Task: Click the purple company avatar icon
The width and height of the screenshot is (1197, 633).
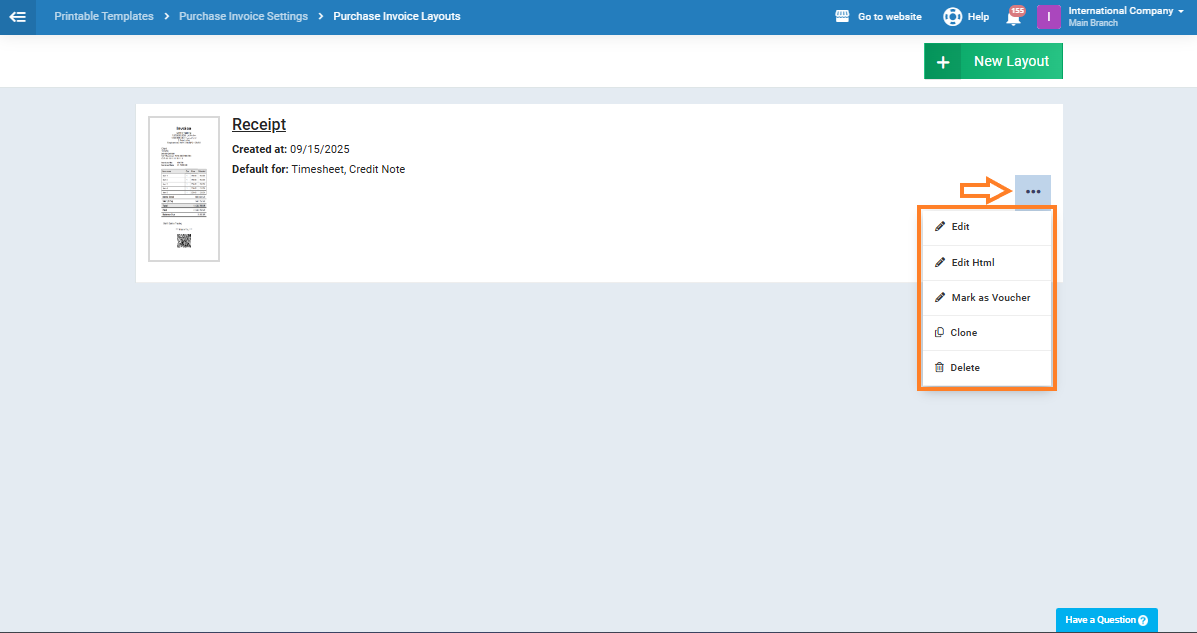Action: pos(1048,17)
